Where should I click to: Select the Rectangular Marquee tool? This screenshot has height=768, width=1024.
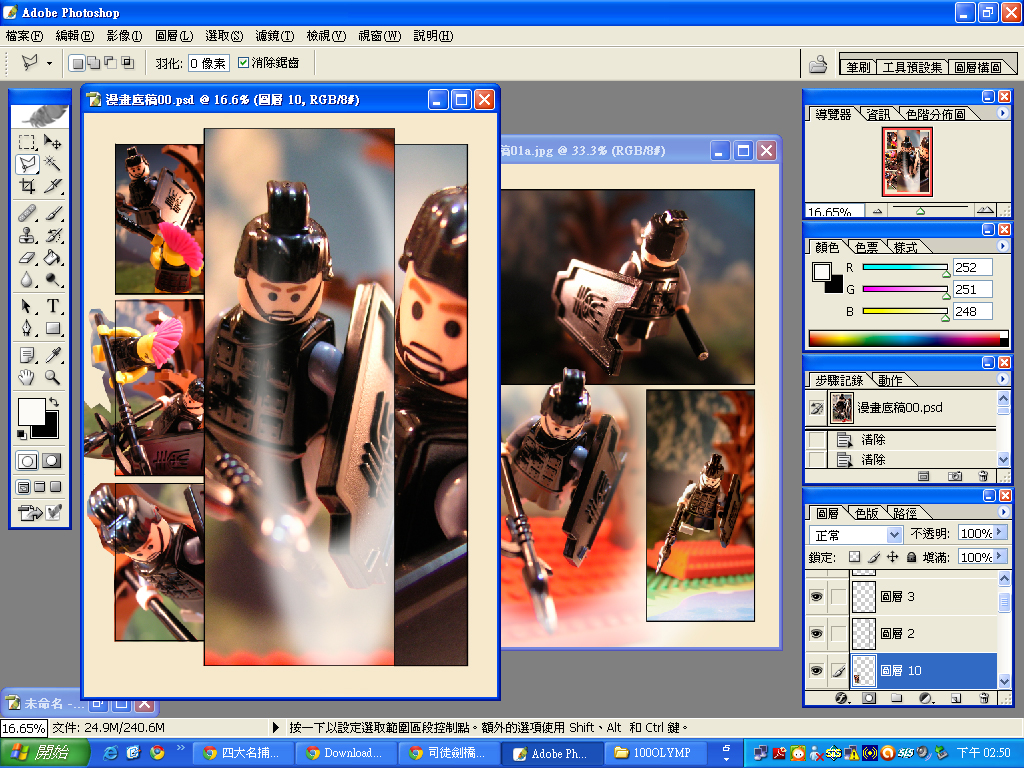tap(27, 142)
